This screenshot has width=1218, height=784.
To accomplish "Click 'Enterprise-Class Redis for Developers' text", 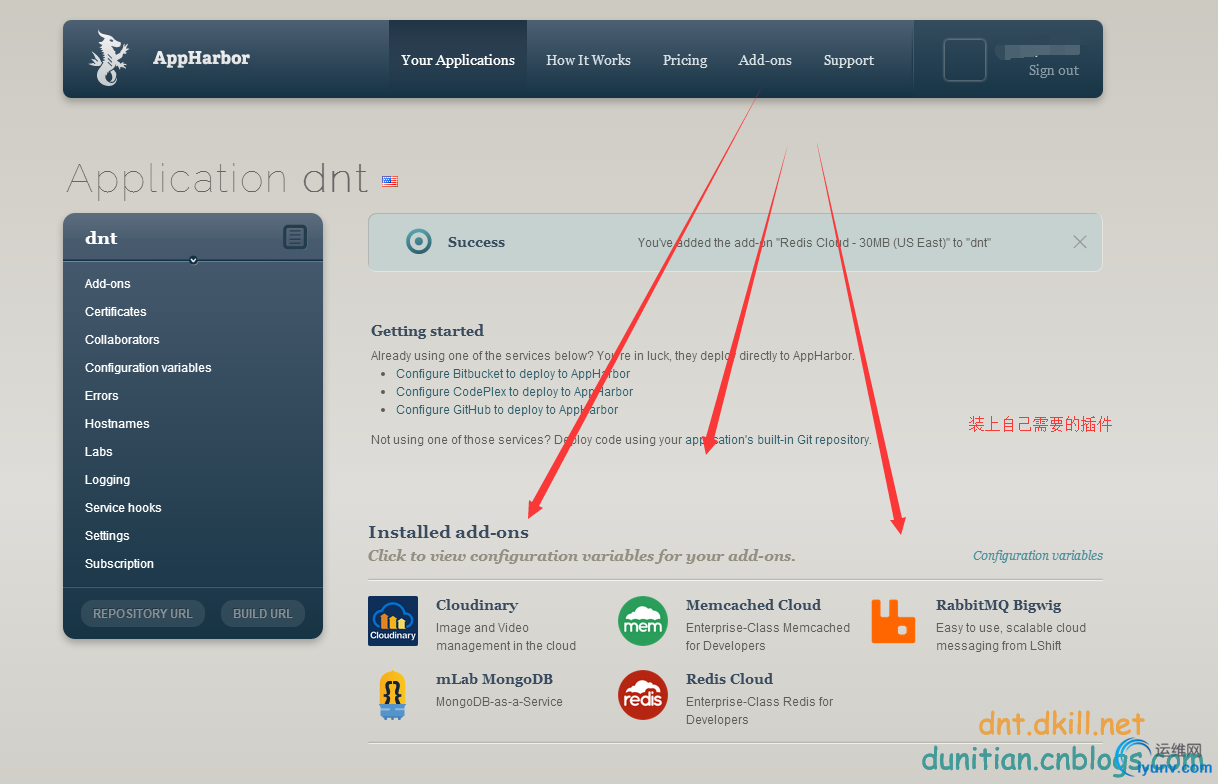I will coord(759,711).
